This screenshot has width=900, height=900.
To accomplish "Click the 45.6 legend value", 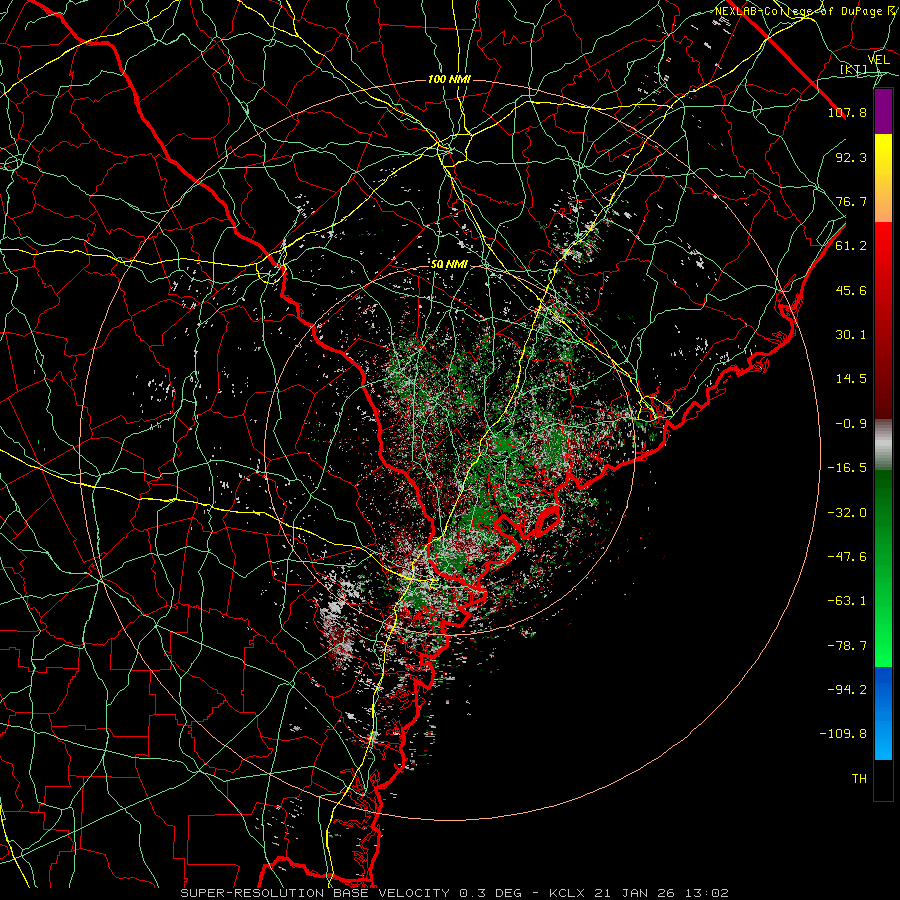I will tap(851, 290).
